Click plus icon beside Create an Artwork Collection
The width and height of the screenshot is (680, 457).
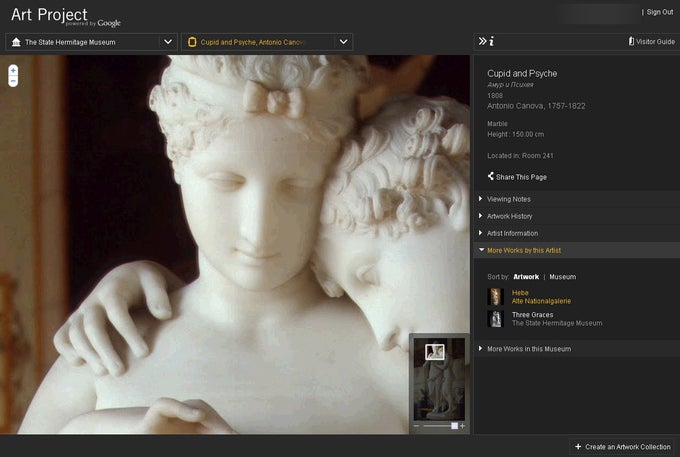click(x=578, y=447)
